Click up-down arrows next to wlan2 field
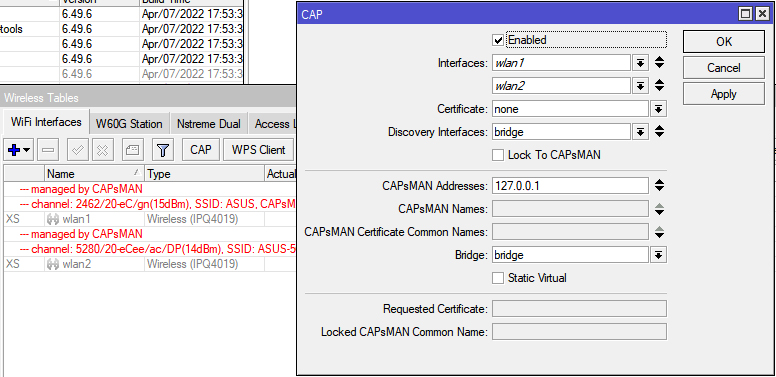The width and height of the screenshot is (776, 377). pyautogui.click(x=659, y=86)
